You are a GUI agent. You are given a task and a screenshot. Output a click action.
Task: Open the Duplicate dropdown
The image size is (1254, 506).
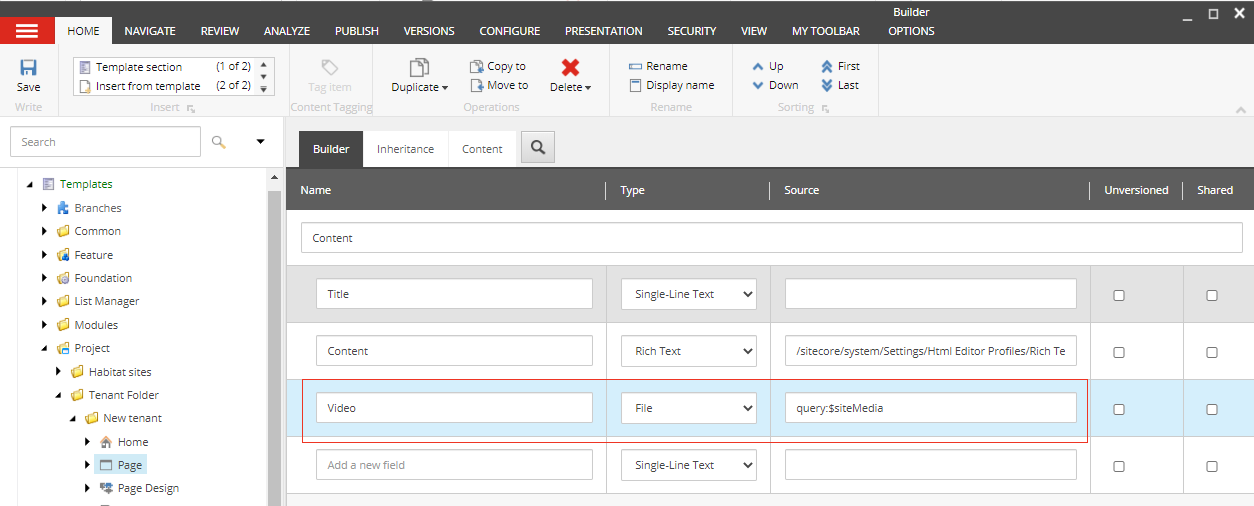click(420, 76)
